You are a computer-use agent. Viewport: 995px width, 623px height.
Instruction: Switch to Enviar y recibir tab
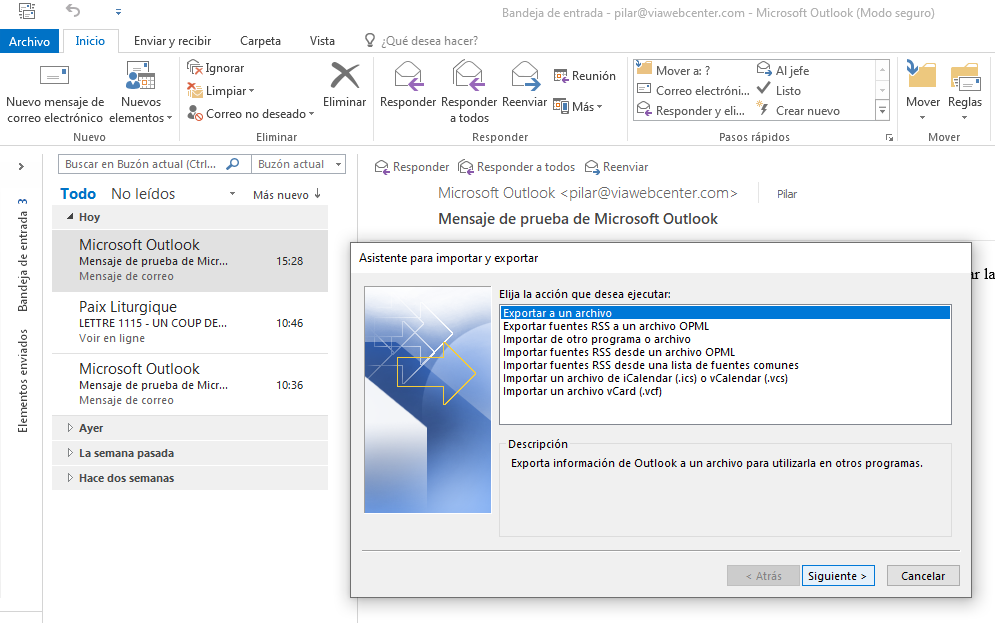[x=173, y=41]
